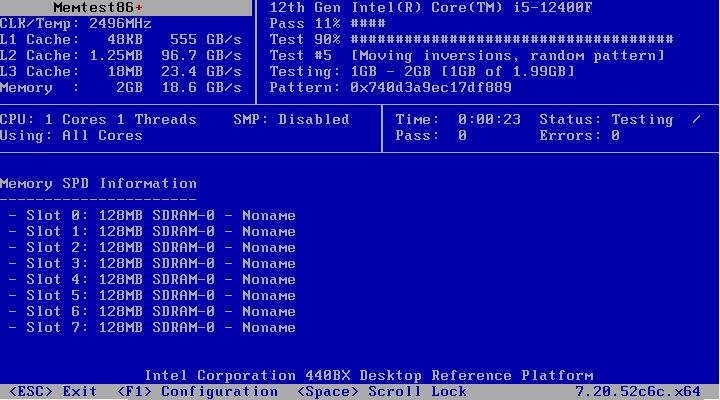Image resolution: width=720 pixels, height=400 pixels.
Task: Click the version 7.20.52c6c.x64 text
Action: [x=638, y=392]
